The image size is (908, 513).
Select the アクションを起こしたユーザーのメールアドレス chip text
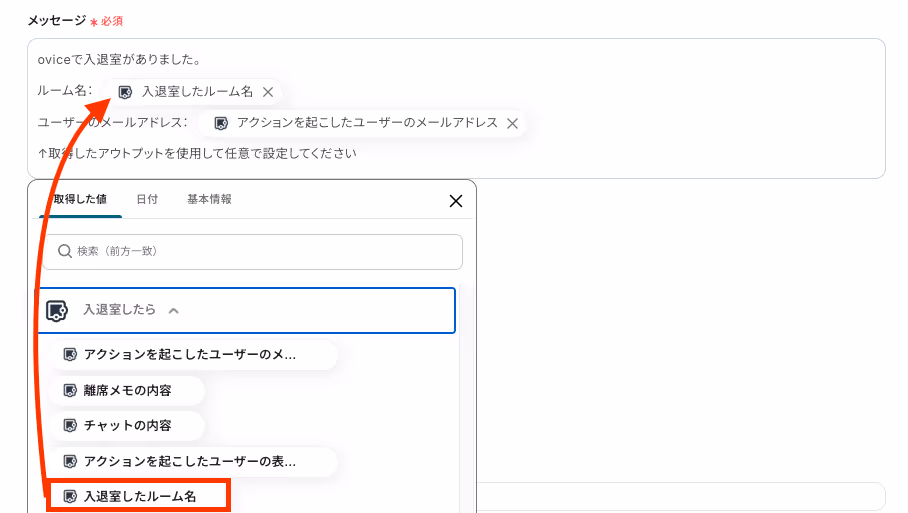pyautogui.click(x=367, y=123)
